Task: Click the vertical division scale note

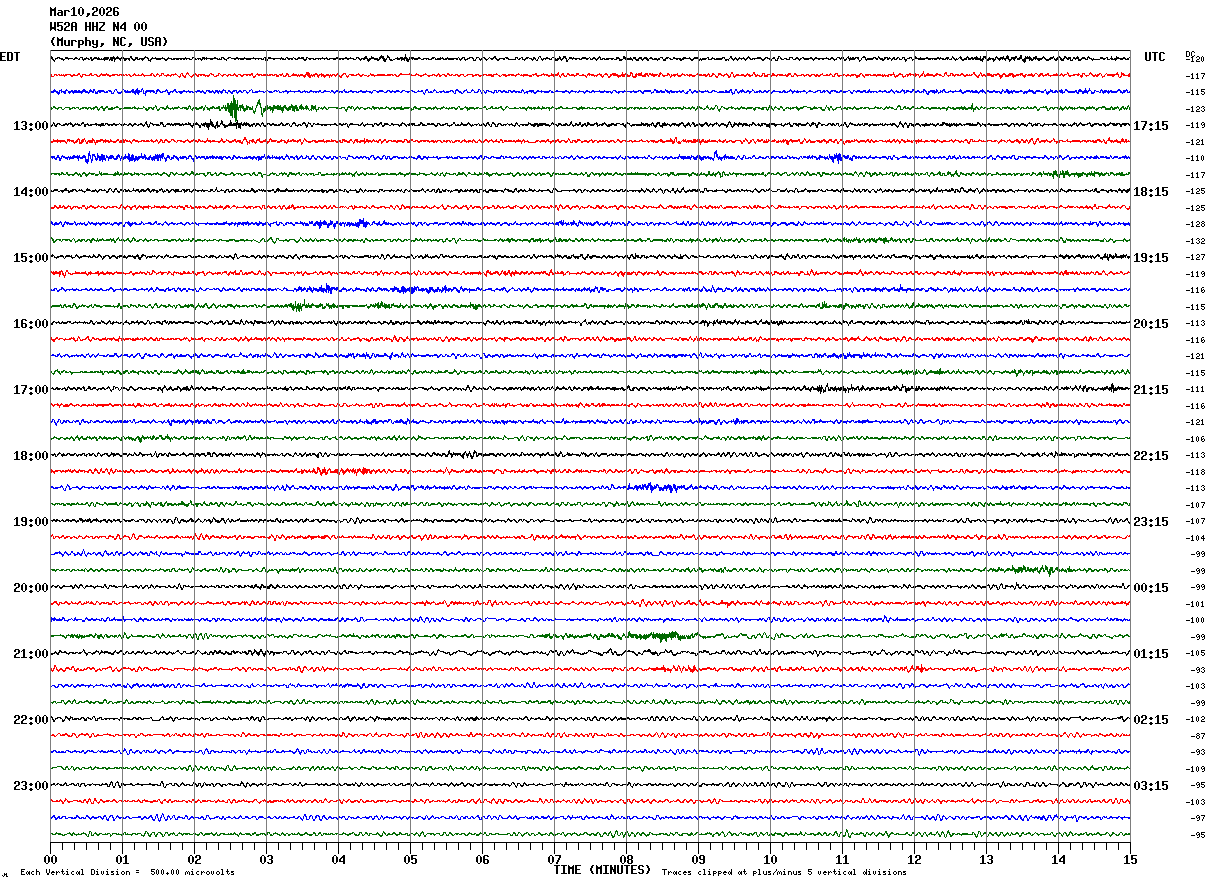Action: pyautogui.click(x=127, y=873)
